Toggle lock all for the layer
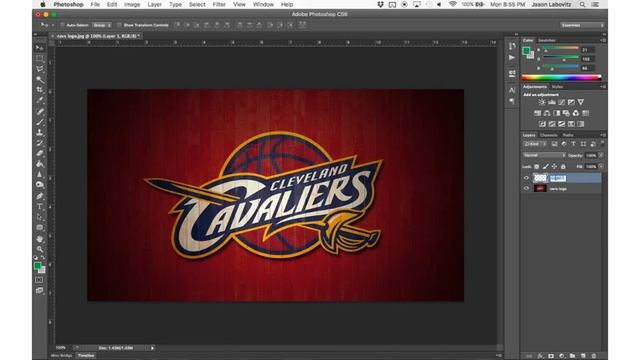640x360 pixels. (x=563, y=167)
